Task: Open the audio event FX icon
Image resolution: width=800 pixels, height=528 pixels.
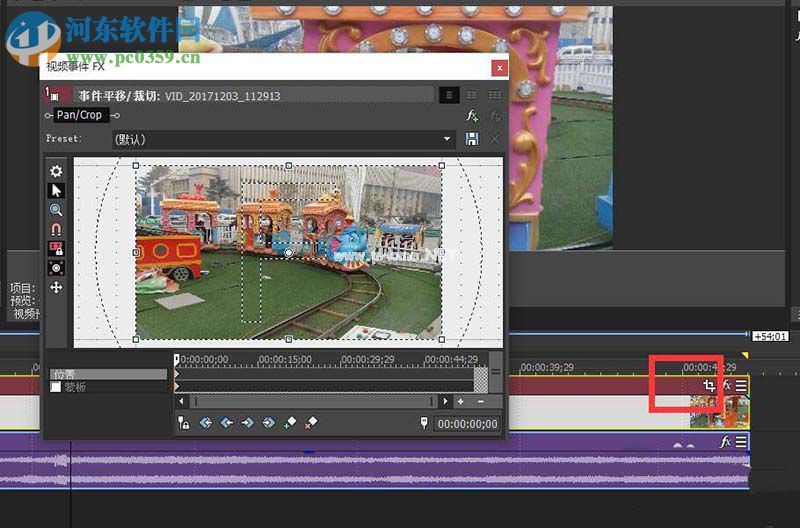Action: pyautogui.click(x=725, y=441)
